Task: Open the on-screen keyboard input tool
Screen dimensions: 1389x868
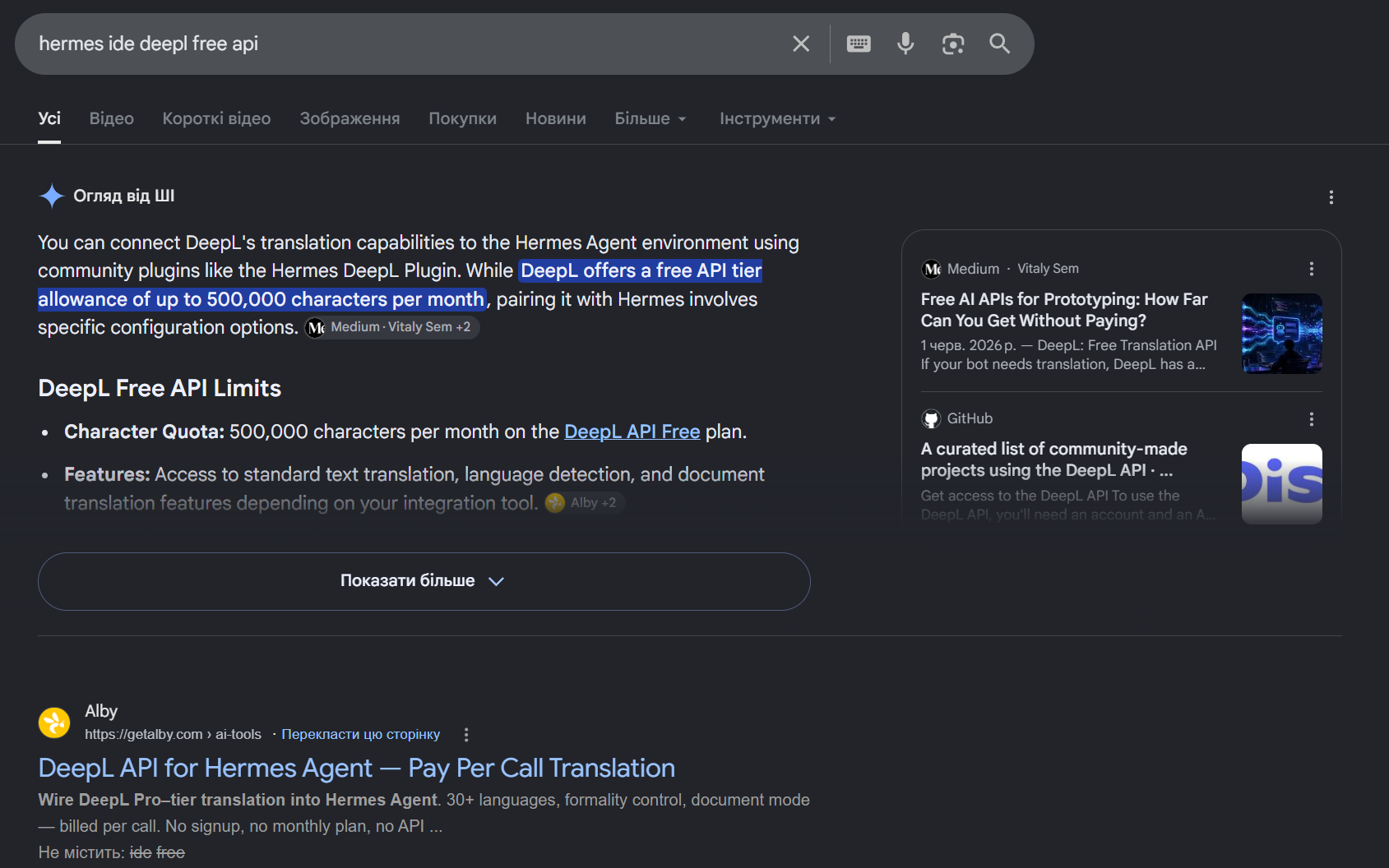Action: (859, 44)
